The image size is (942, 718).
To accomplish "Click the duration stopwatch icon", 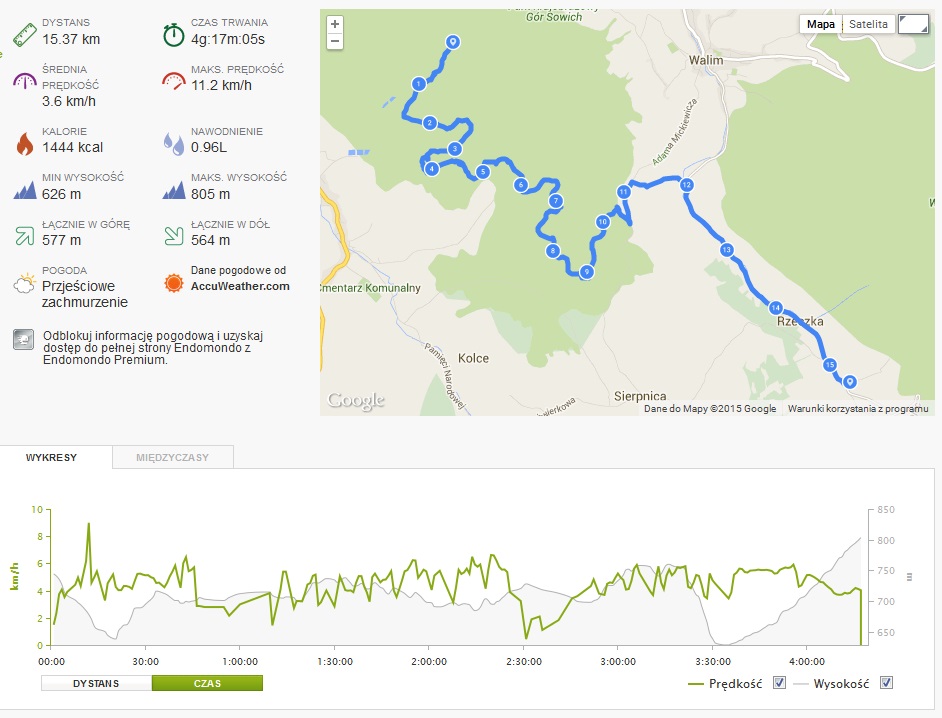I will pos(174,35).
